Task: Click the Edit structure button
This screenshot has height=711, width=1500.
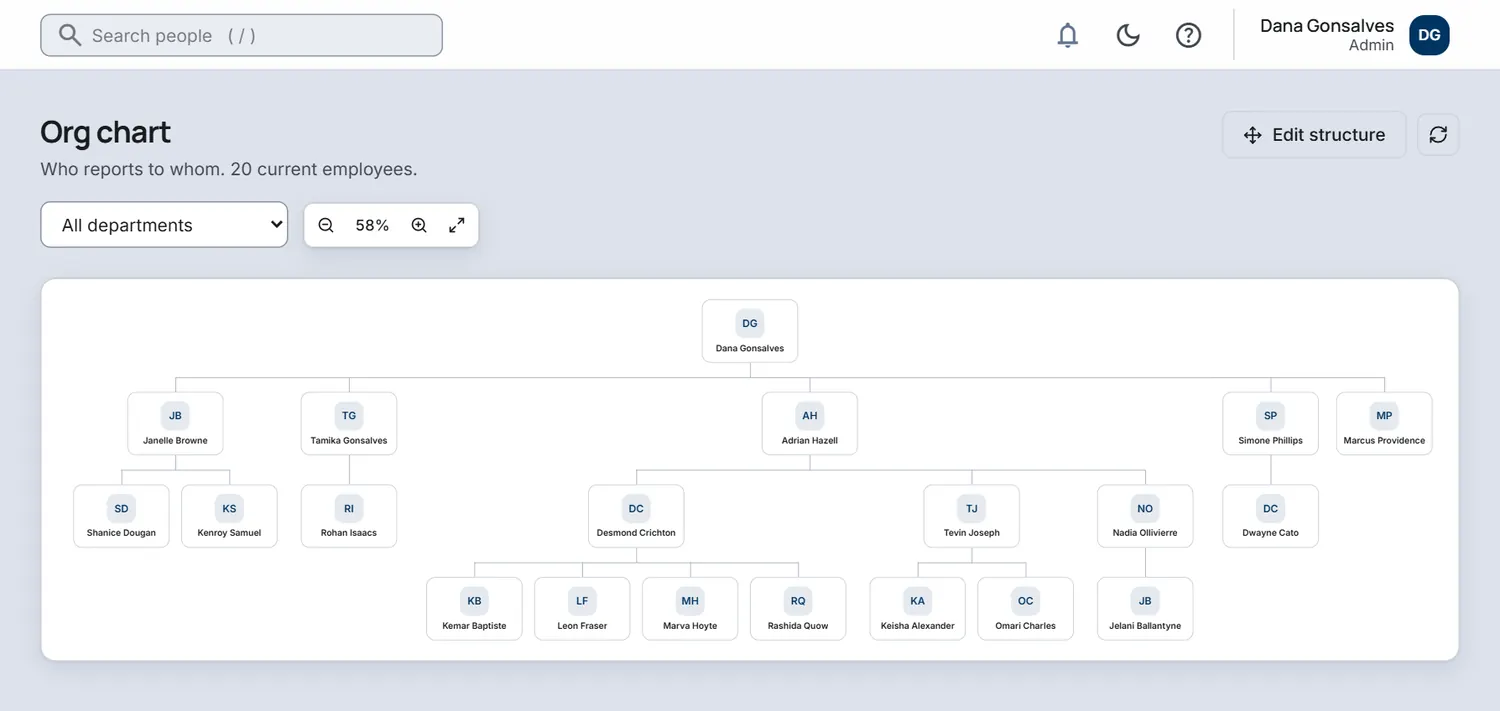Action: (x=1314, y=135)
